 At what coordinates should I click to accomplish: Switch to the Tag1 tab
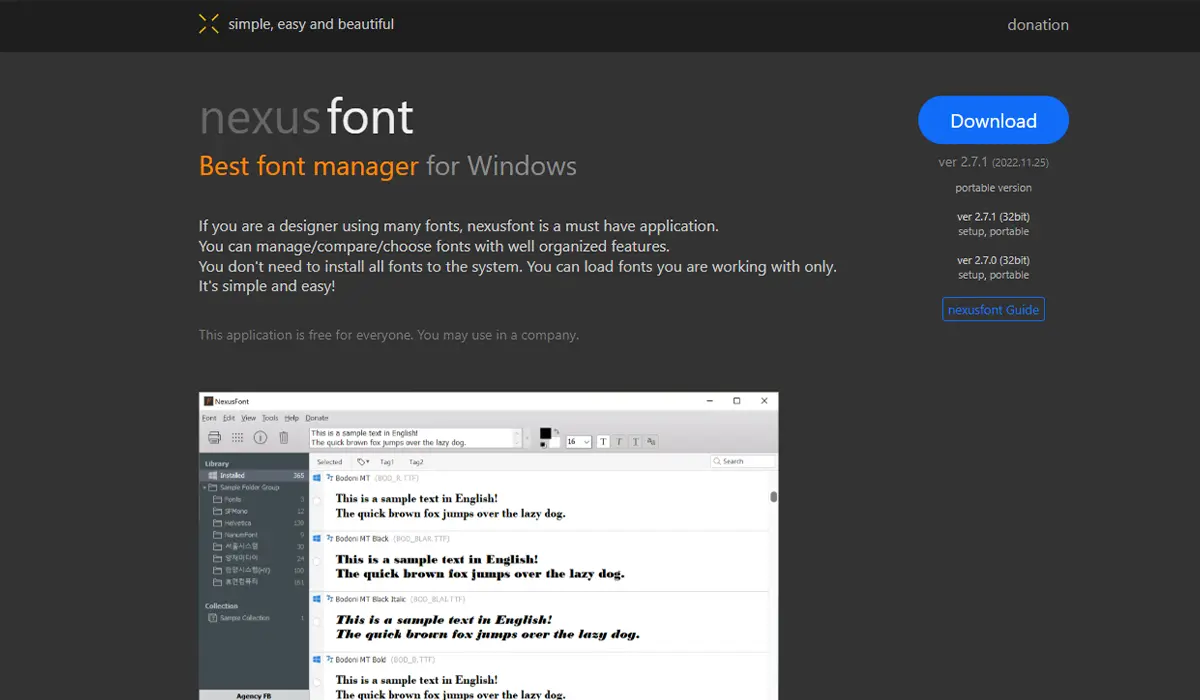(387, 462)
